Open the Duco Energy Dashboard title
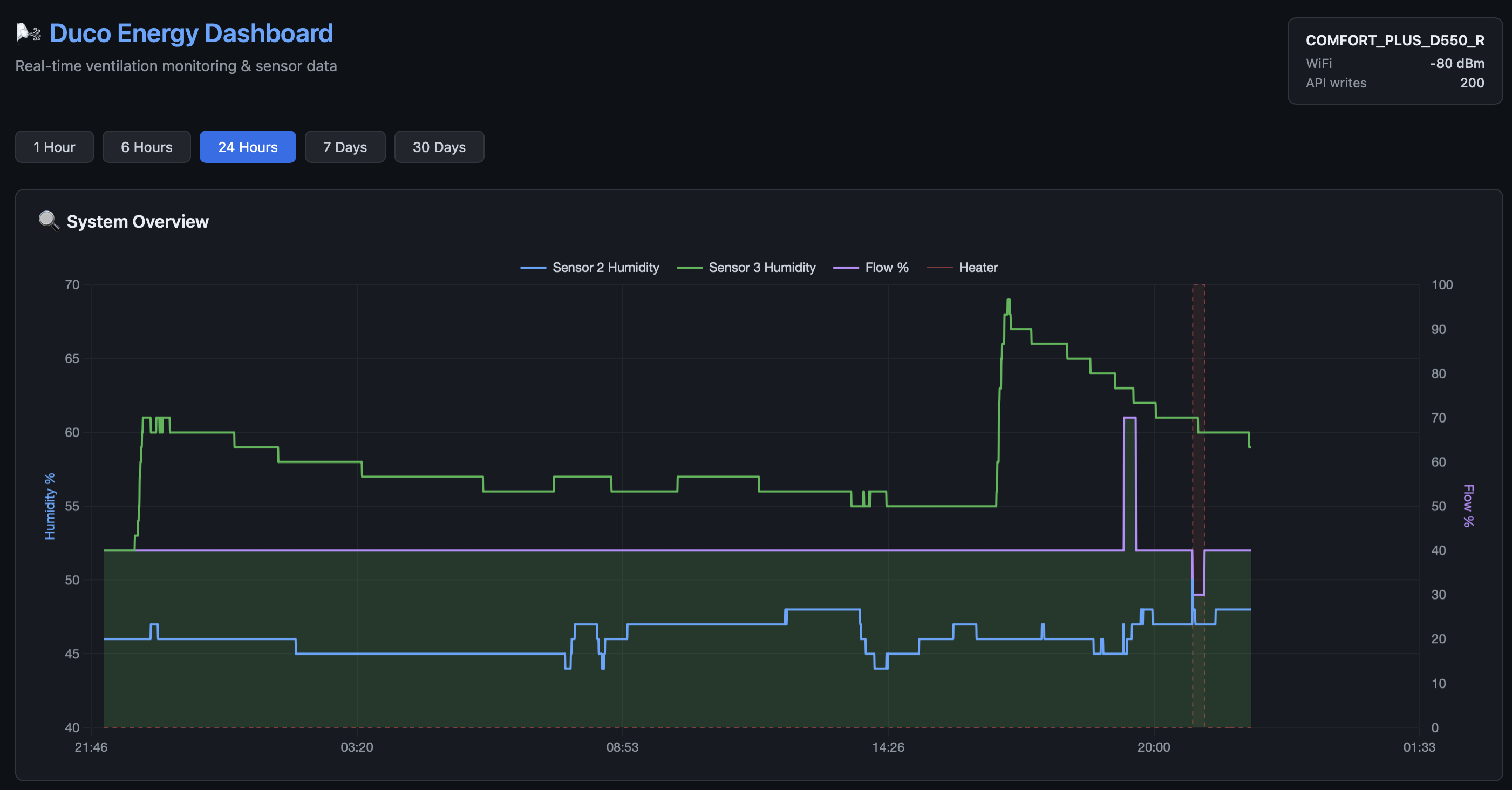Image resolution: width=1512 pixels, height=790 pixels. (x=192, y=33)
